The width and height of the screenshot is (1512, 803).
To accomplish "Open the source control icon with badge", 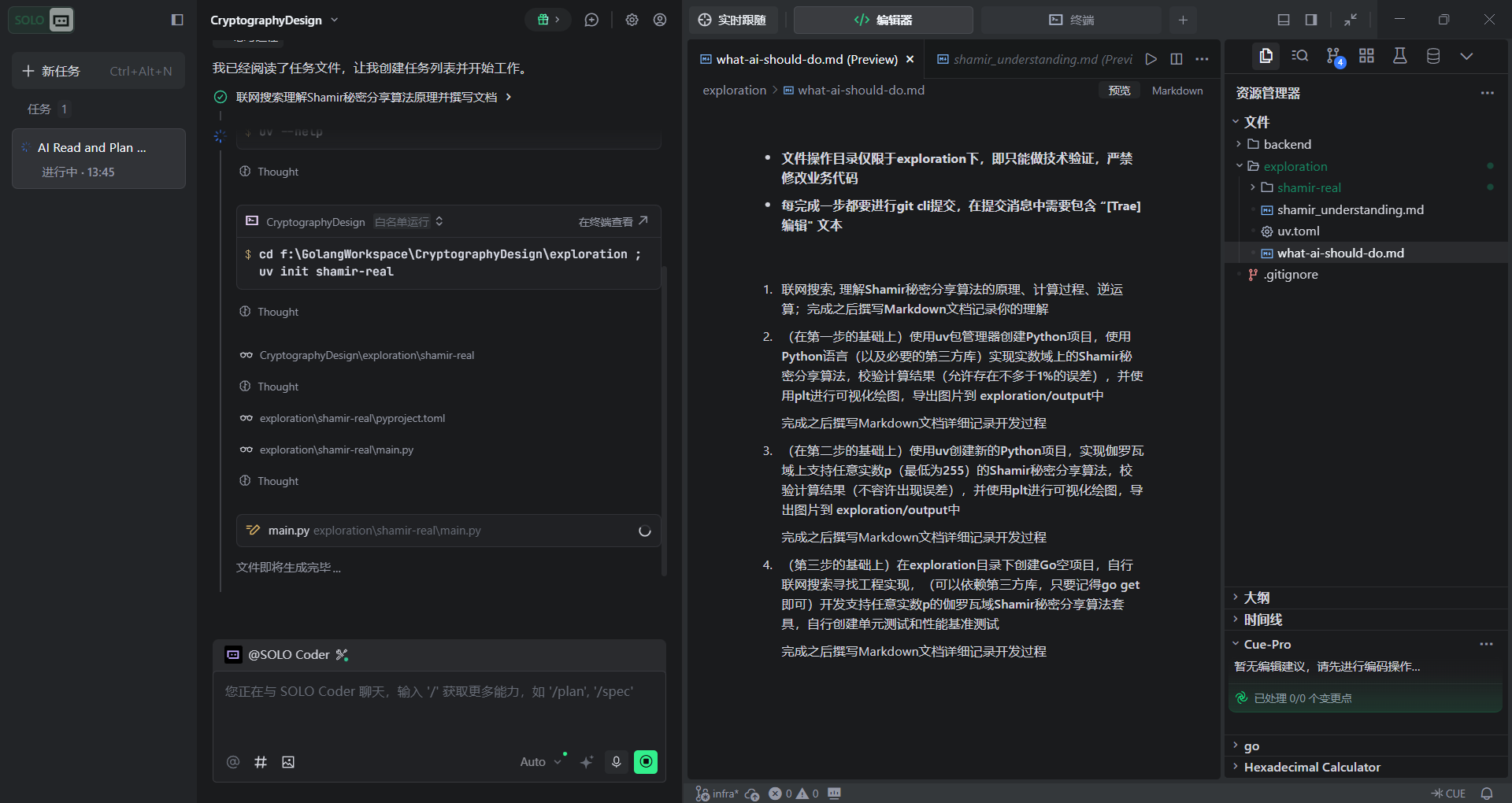I will (1333, 56).
